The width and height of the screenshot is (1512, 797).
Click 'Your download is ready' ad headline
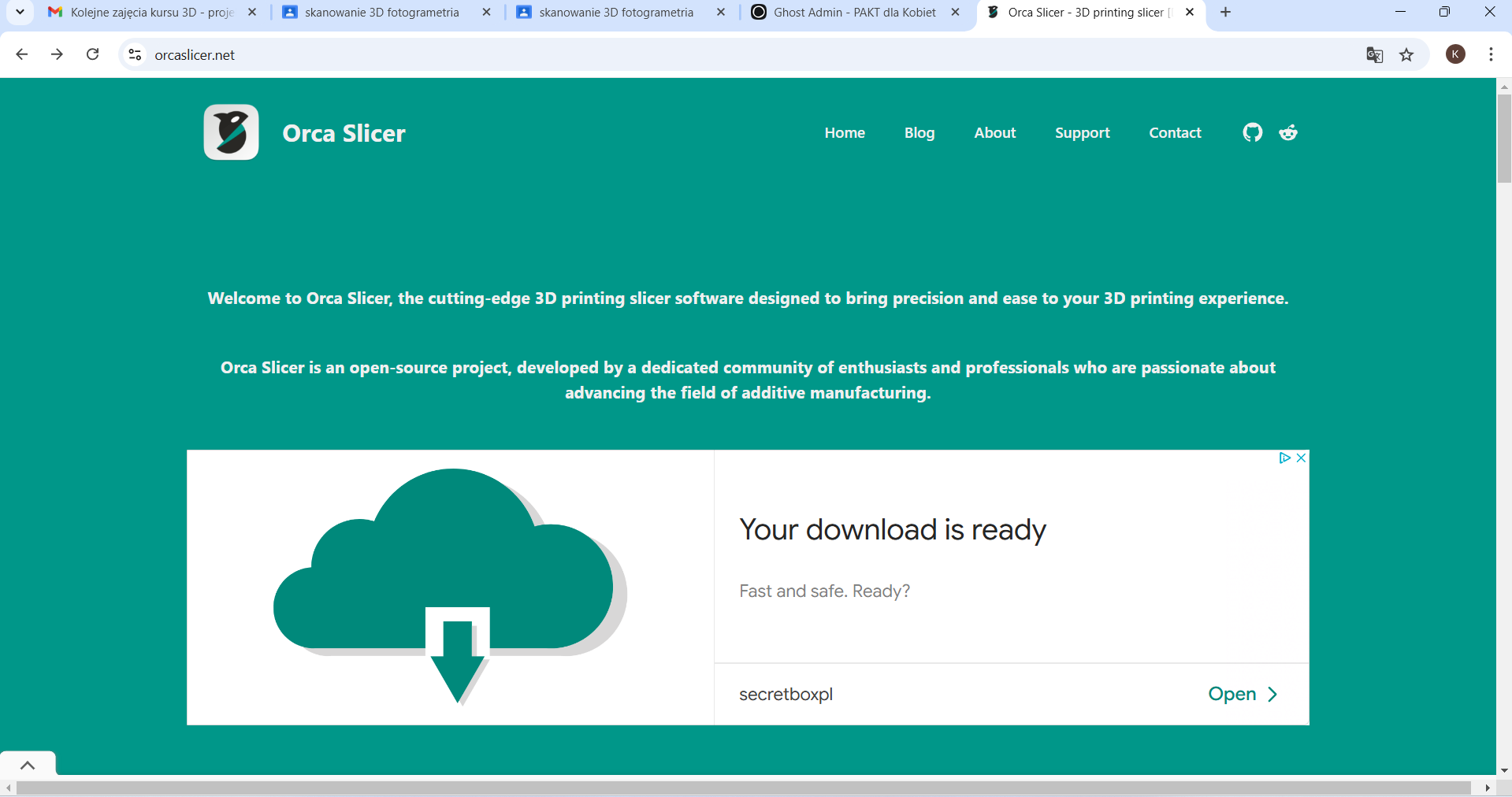pos(893,530)
